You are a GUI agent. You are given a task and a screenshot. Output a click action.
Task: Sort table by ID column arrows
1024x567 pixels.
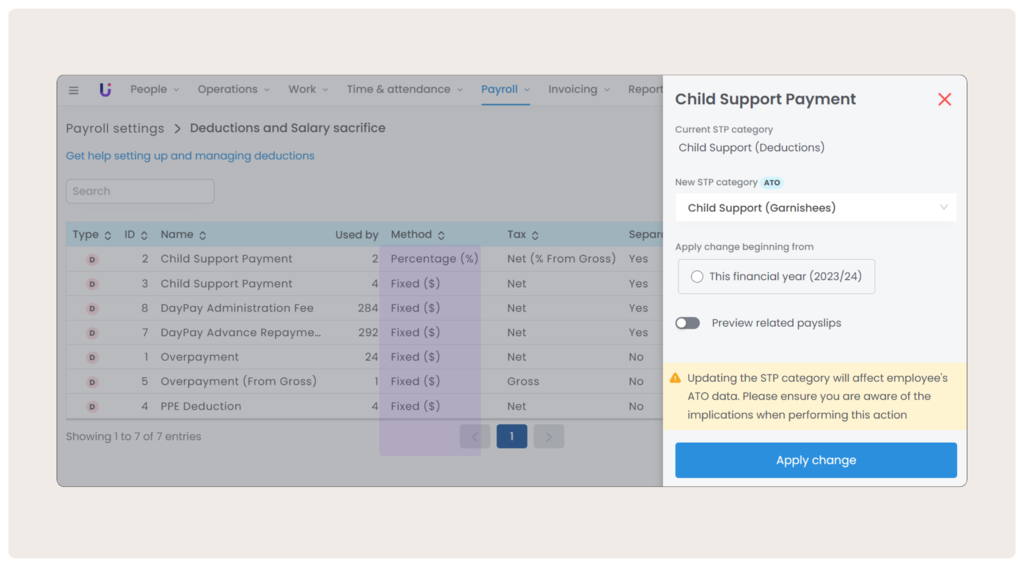tap(144, 235)
